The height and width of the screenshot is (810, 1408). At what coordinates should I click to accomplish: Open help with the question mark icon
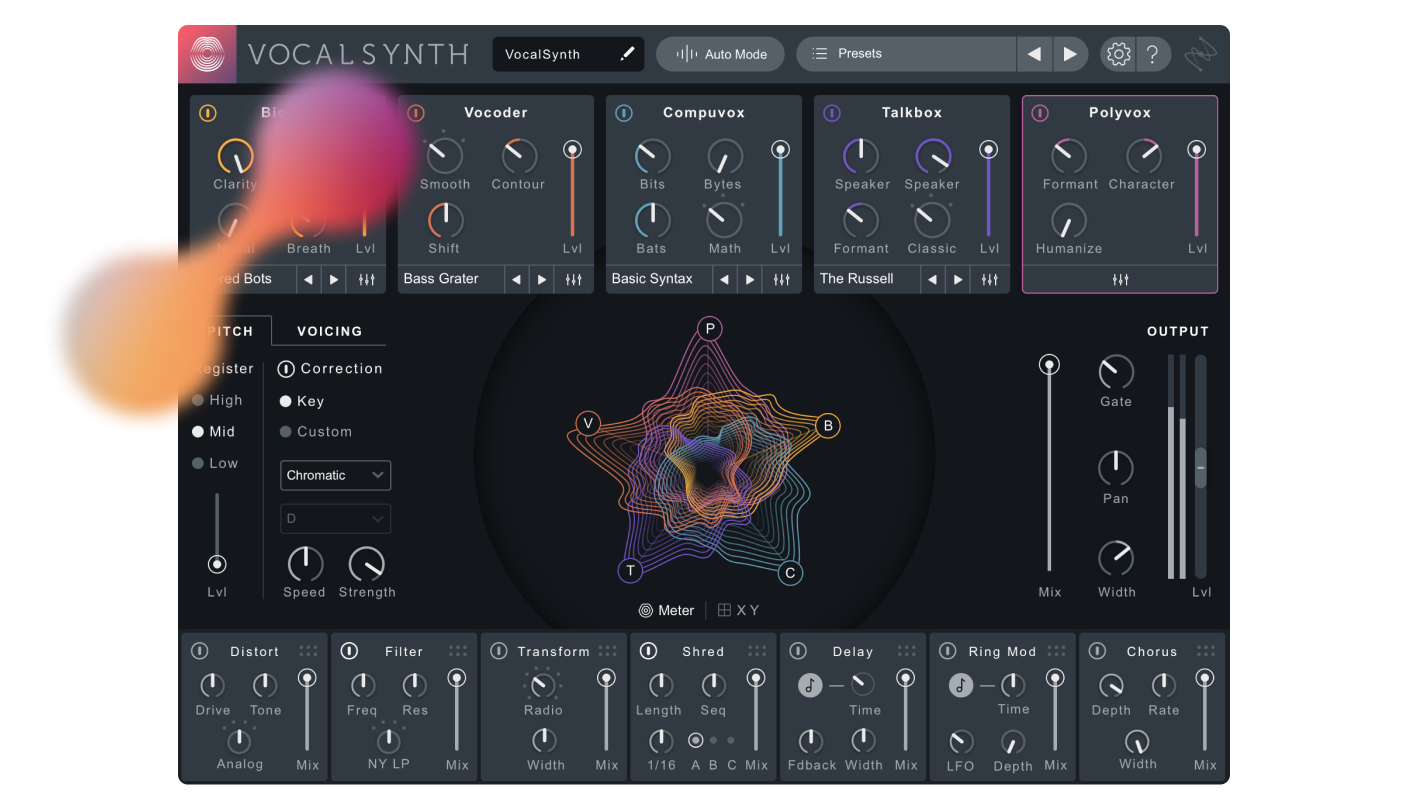[1152, 54]
